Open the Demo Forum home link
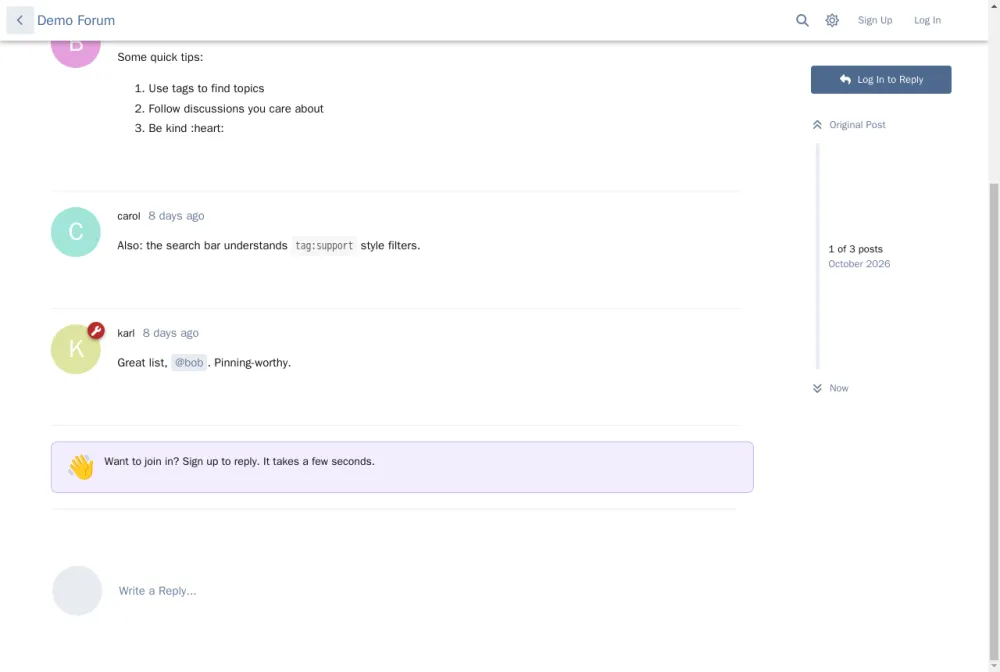 pos(76,20)
